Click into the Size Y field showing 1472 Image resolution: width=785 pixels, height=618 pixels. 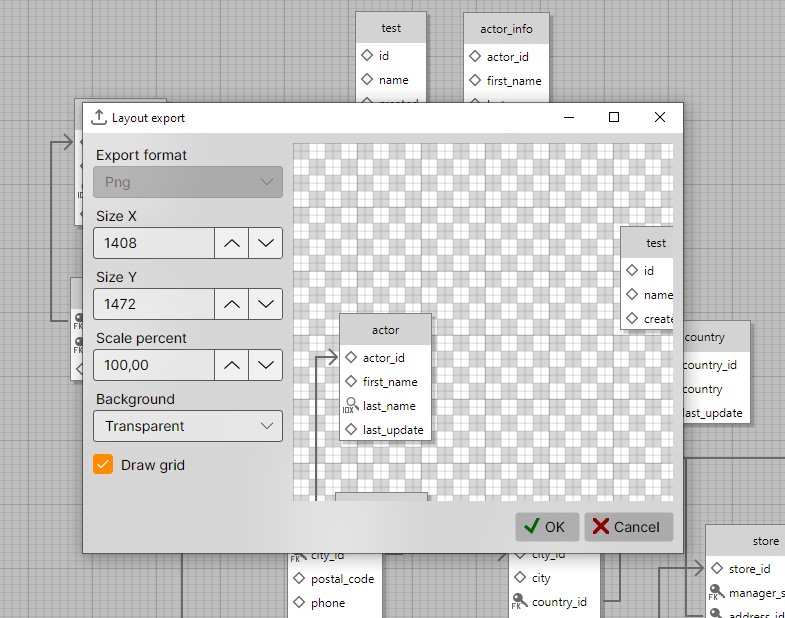(154, 304)
